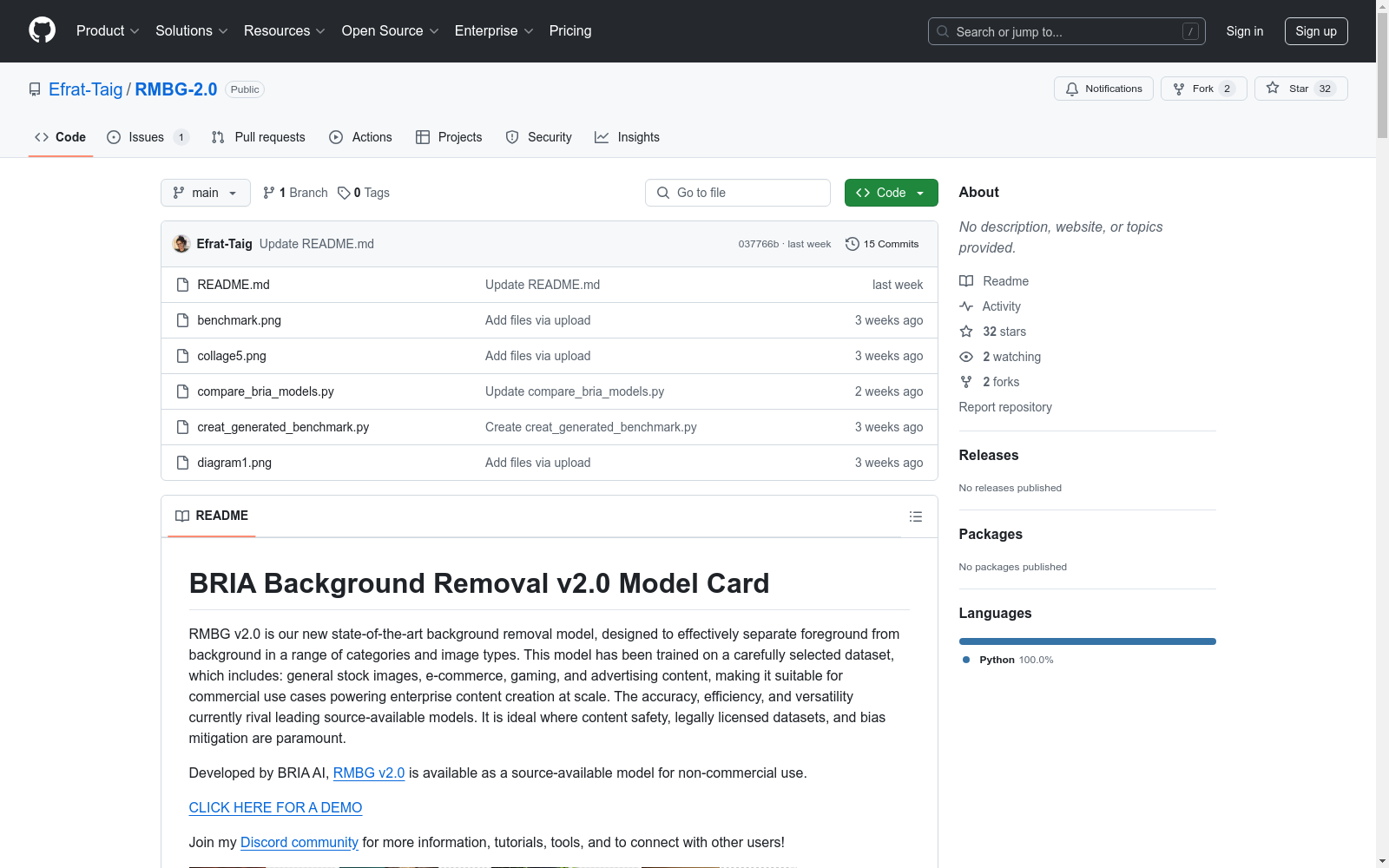The width and height of the screenshot is (1389, 868).
Task: Click the Sign up button
Action: click(x=1316, y=31)
